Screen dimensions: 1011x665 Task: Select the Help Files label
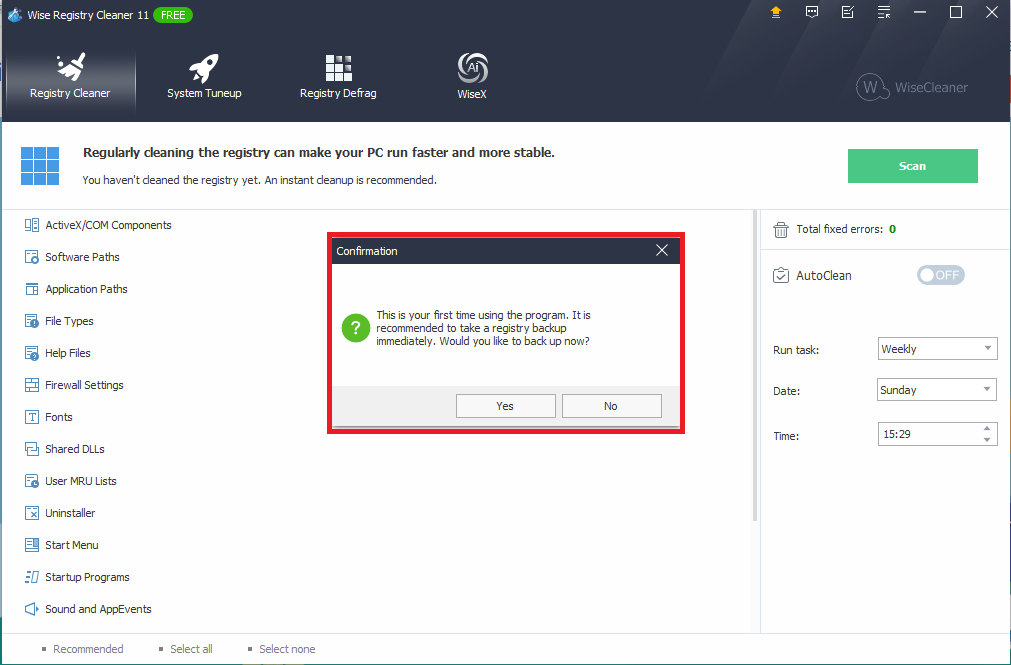68,353
